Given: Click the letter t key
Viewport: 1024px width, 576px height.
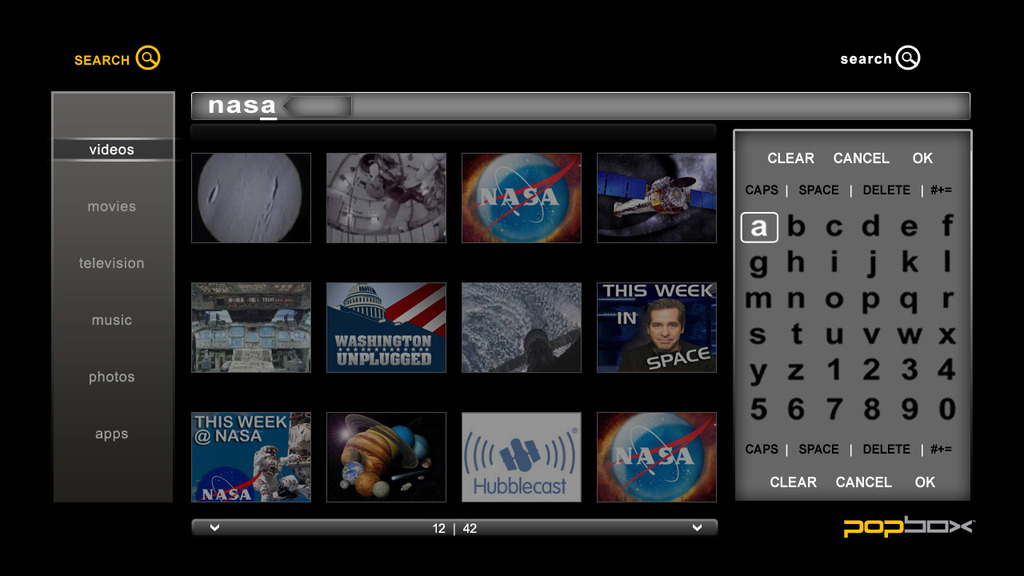Looking at the screenshot, I should click(x=796, y=334).
